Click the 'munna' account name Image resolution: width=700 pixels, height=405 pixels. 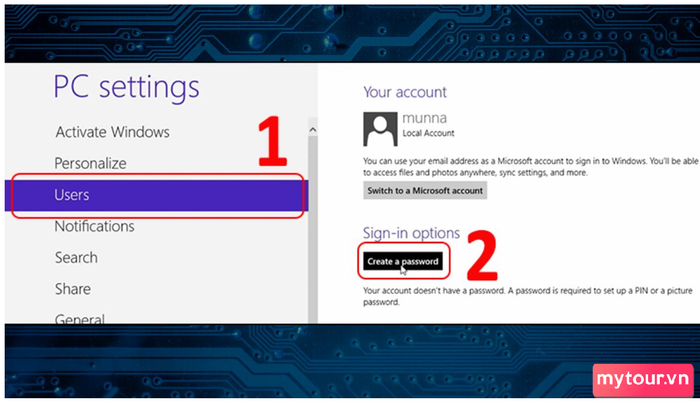coord(424,118)
